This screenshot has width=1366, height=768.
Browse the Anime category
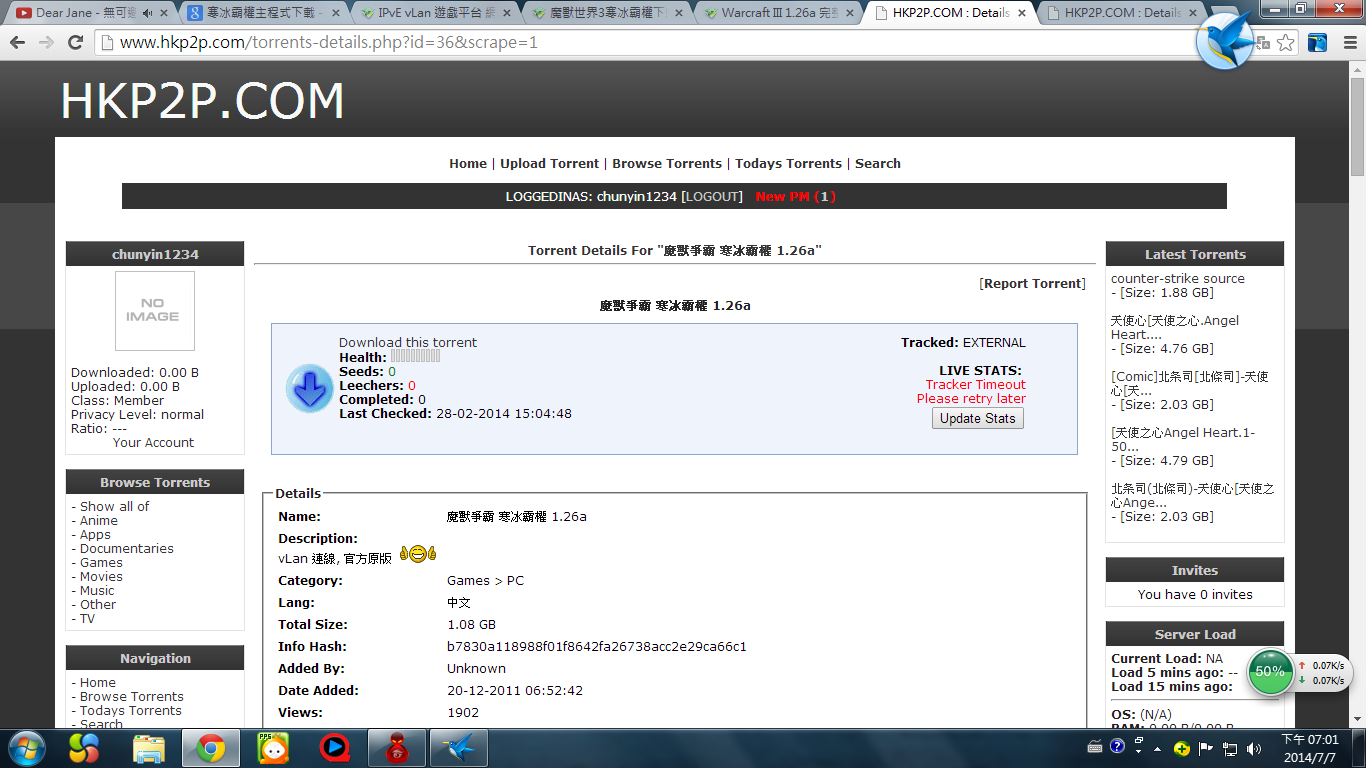click(x=99, y=520)
